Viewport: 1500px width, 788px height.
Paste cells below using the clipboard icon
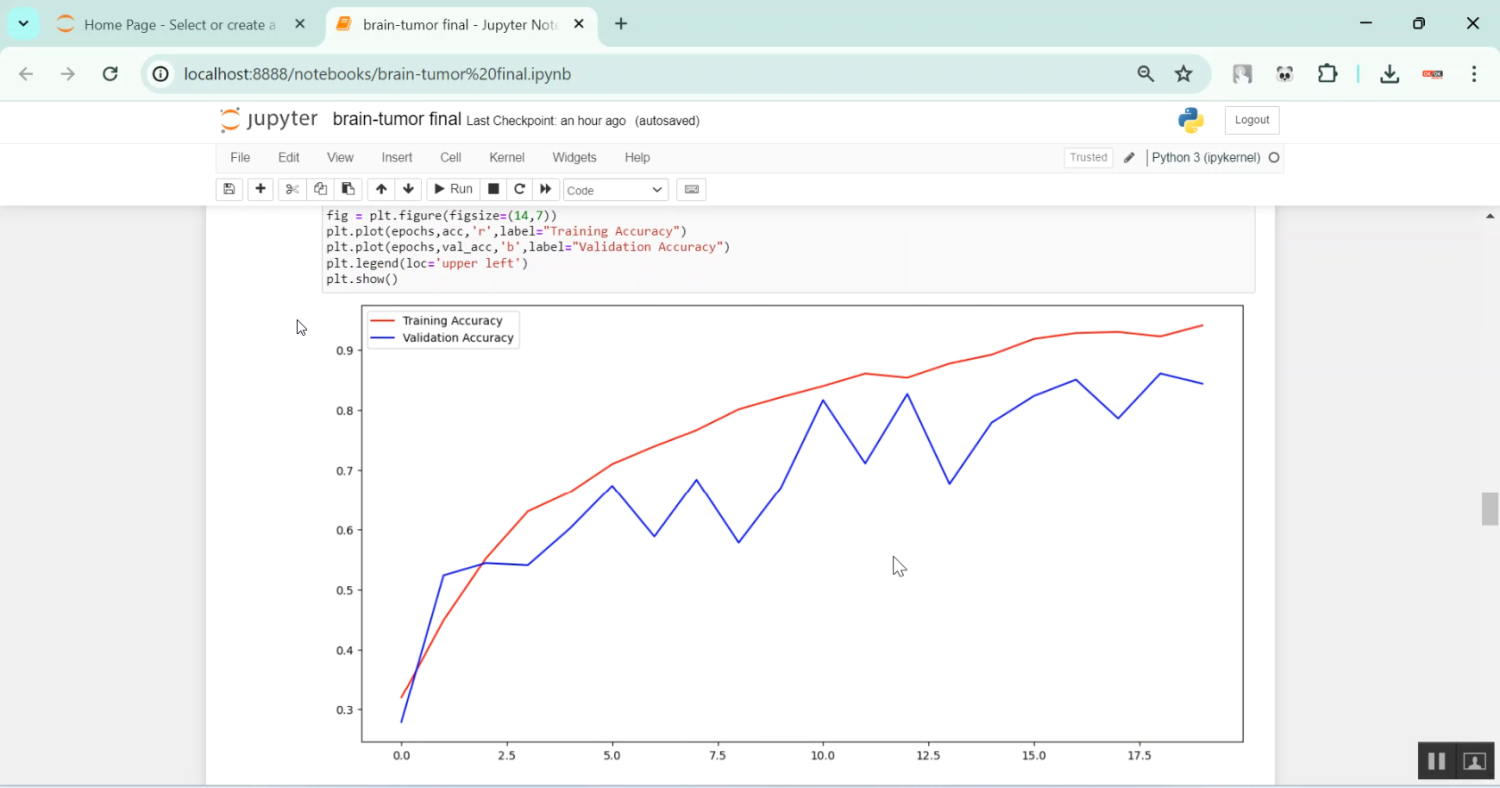pyautogui.click(x=347, y=189)
